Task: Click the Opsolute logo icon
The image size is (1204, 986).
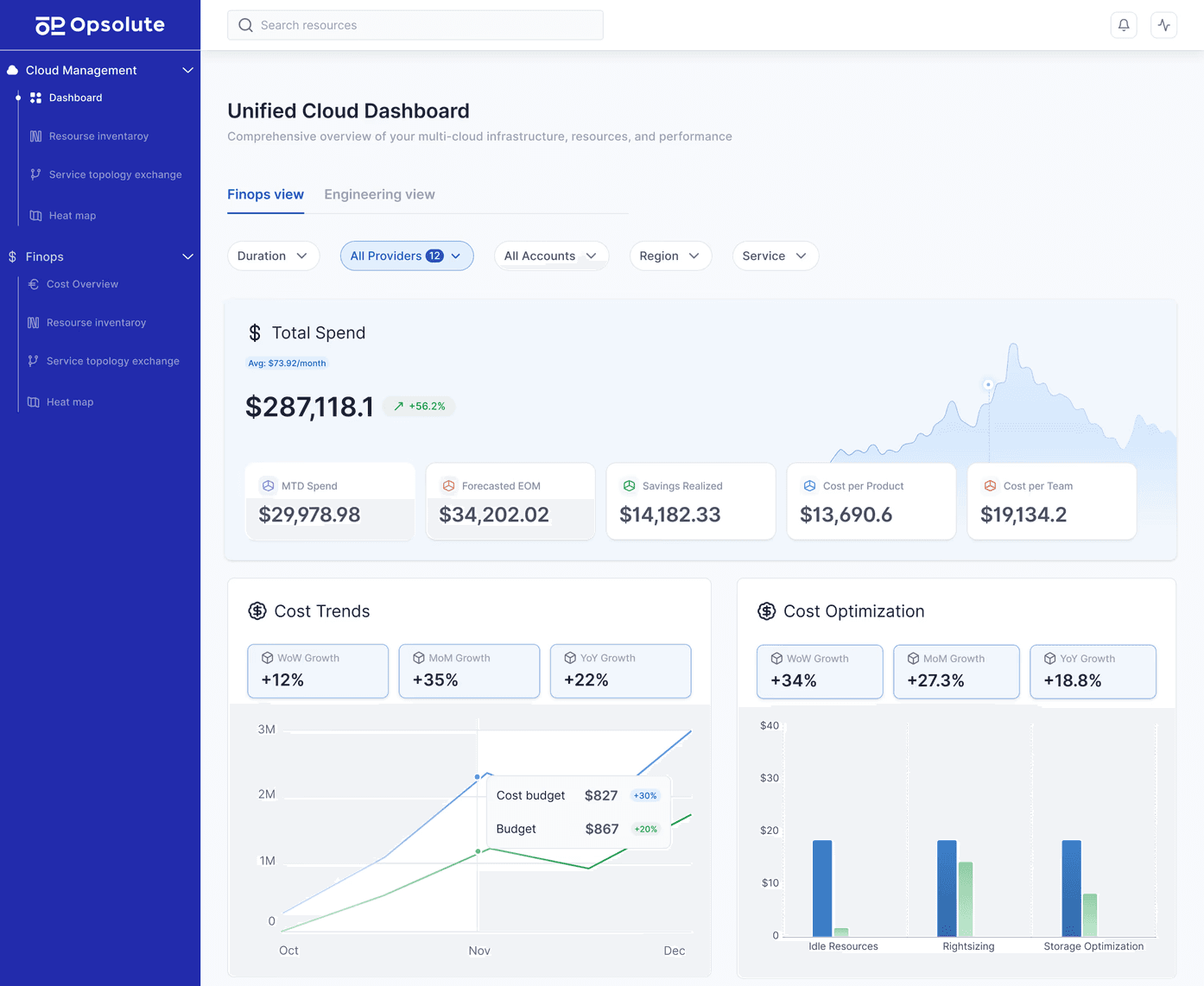Action: (x=49, y=24)
